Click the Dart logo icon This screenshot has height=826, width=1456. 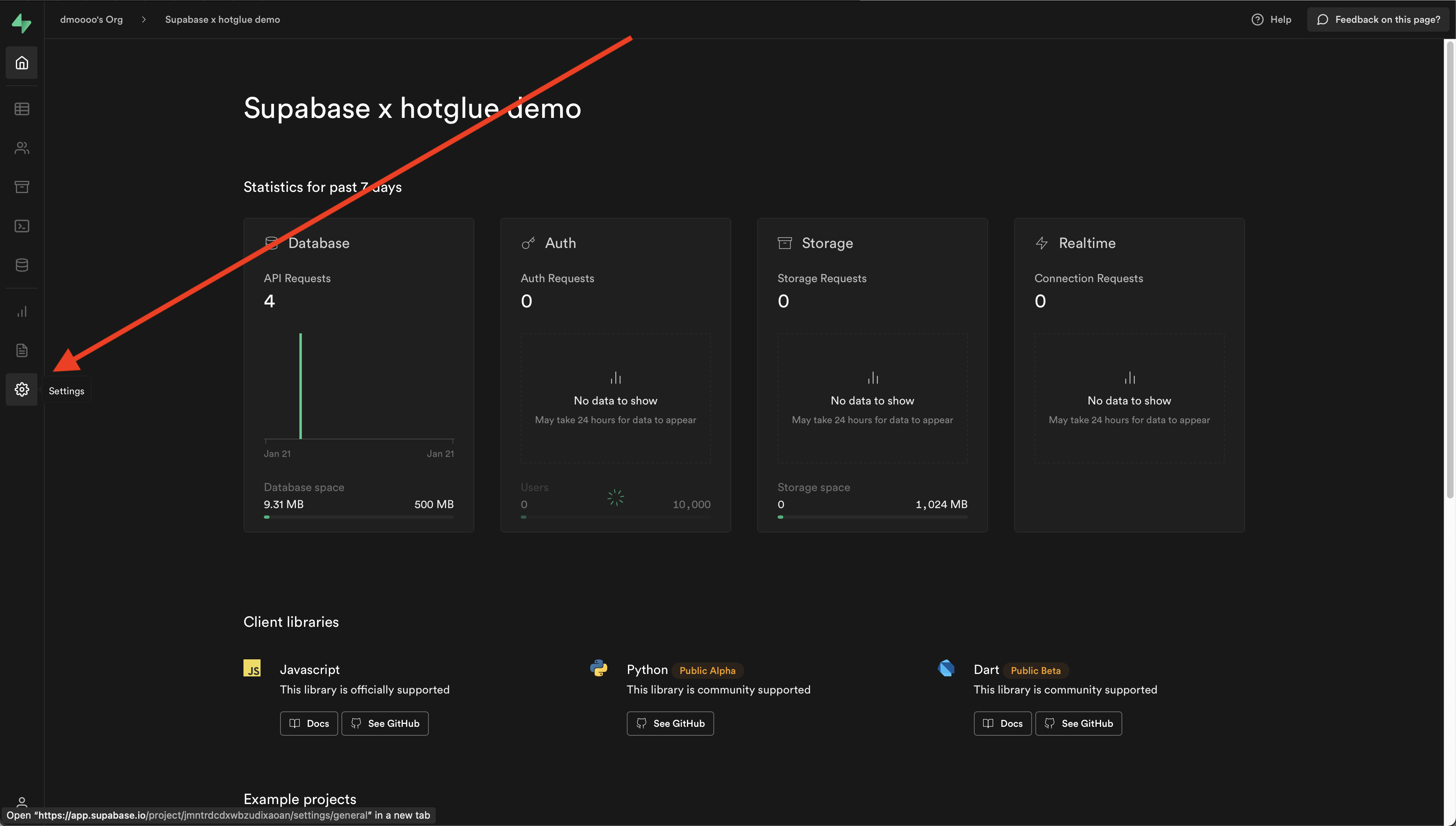[946, 668]
